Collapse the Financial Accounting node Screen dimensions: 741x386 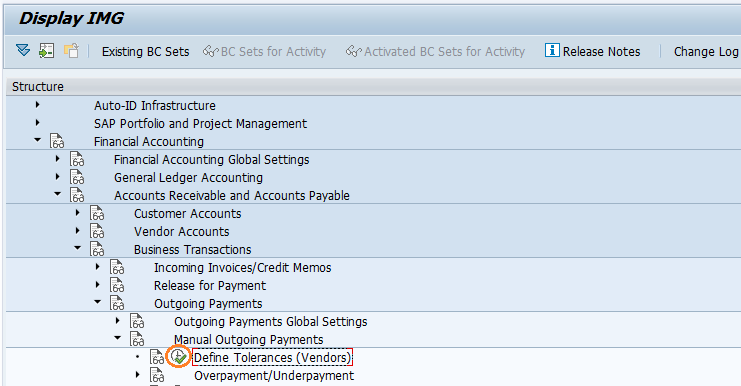point(38,140)
